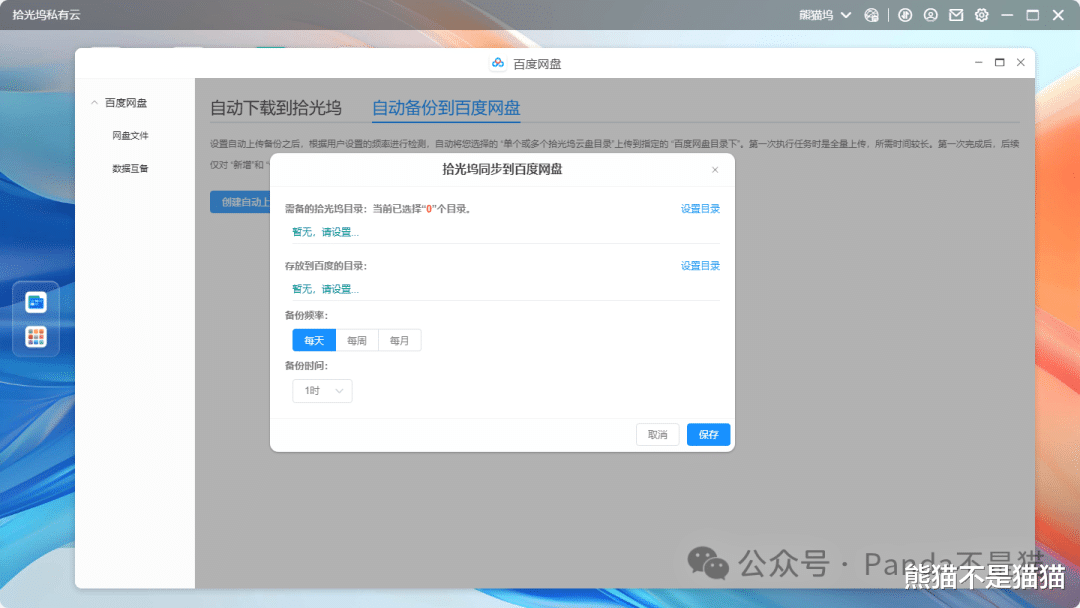
Task: Open 数据互备 in sidebar
Action: click(130, 168)
